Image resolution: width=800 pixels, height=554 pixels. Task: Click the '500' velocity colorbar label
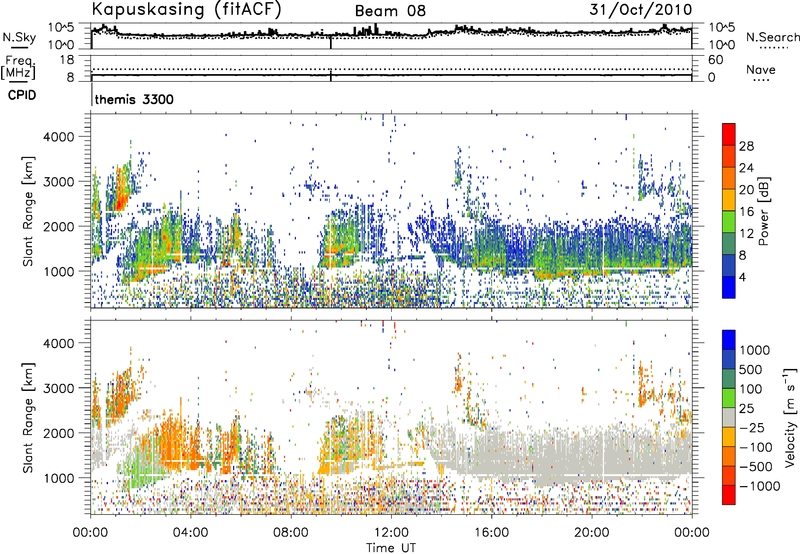[751, 370]
